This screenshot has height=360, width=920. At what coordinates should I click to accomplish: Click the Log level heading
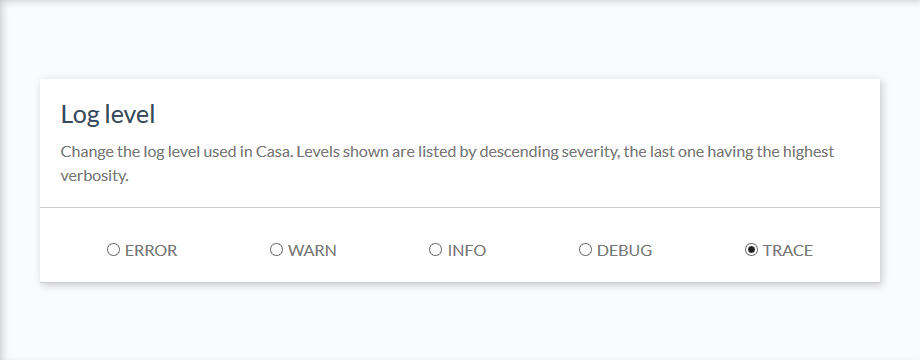(108, 114)
